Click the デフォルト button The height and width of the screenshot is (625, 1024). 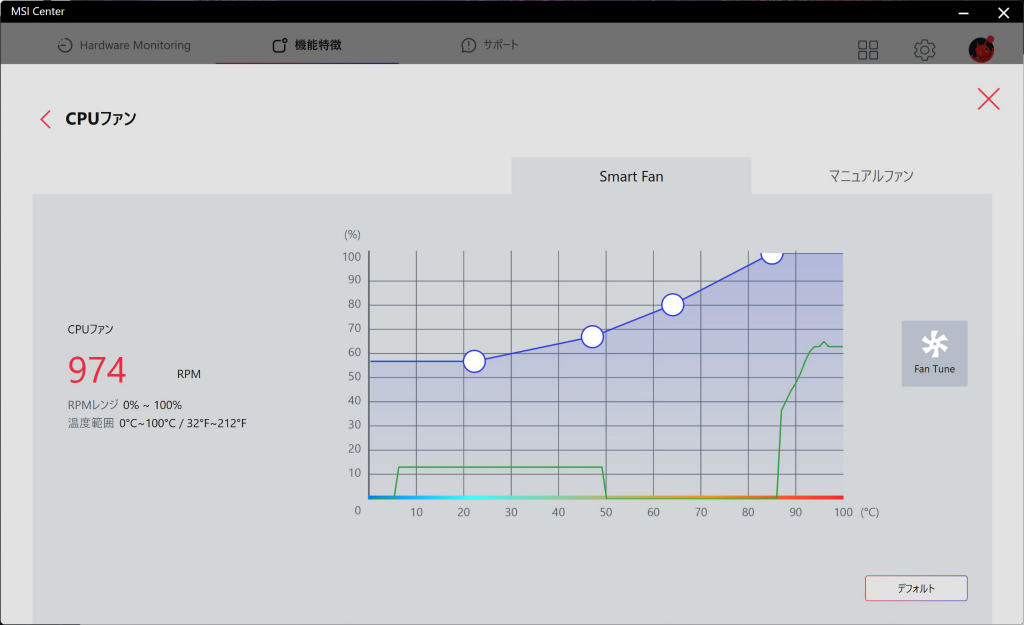click(916, 588)
